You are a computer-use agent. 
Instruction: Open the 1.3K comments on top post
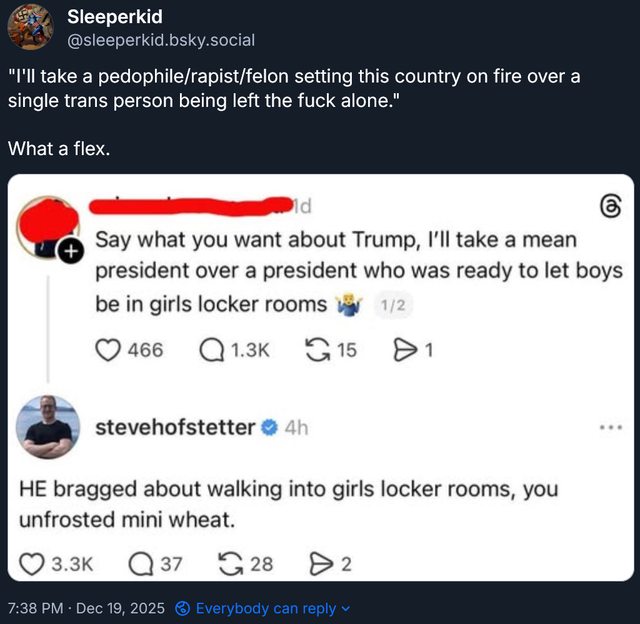[x=212, y=351]
